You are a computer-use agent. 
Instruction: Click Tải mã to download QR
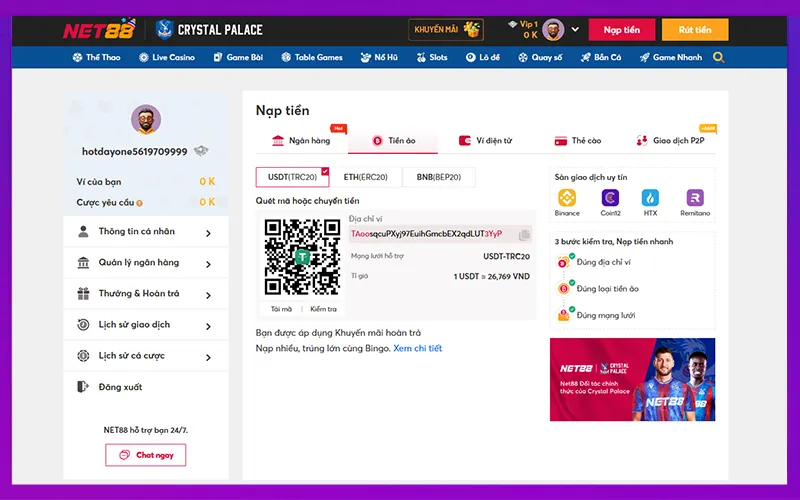click(x=281, y=309)
